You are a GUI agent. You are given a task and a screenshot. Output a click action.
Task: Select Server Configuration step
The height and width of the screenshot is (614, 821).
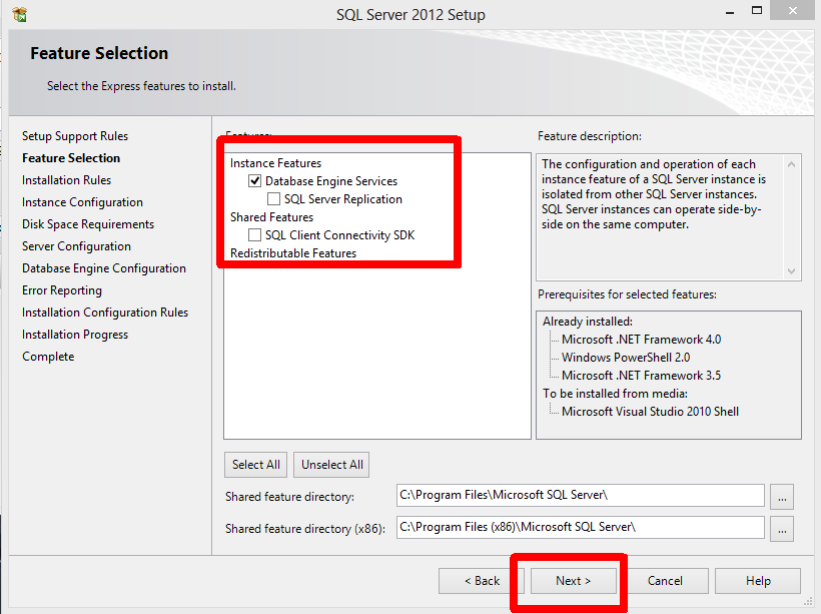point(76,246)
